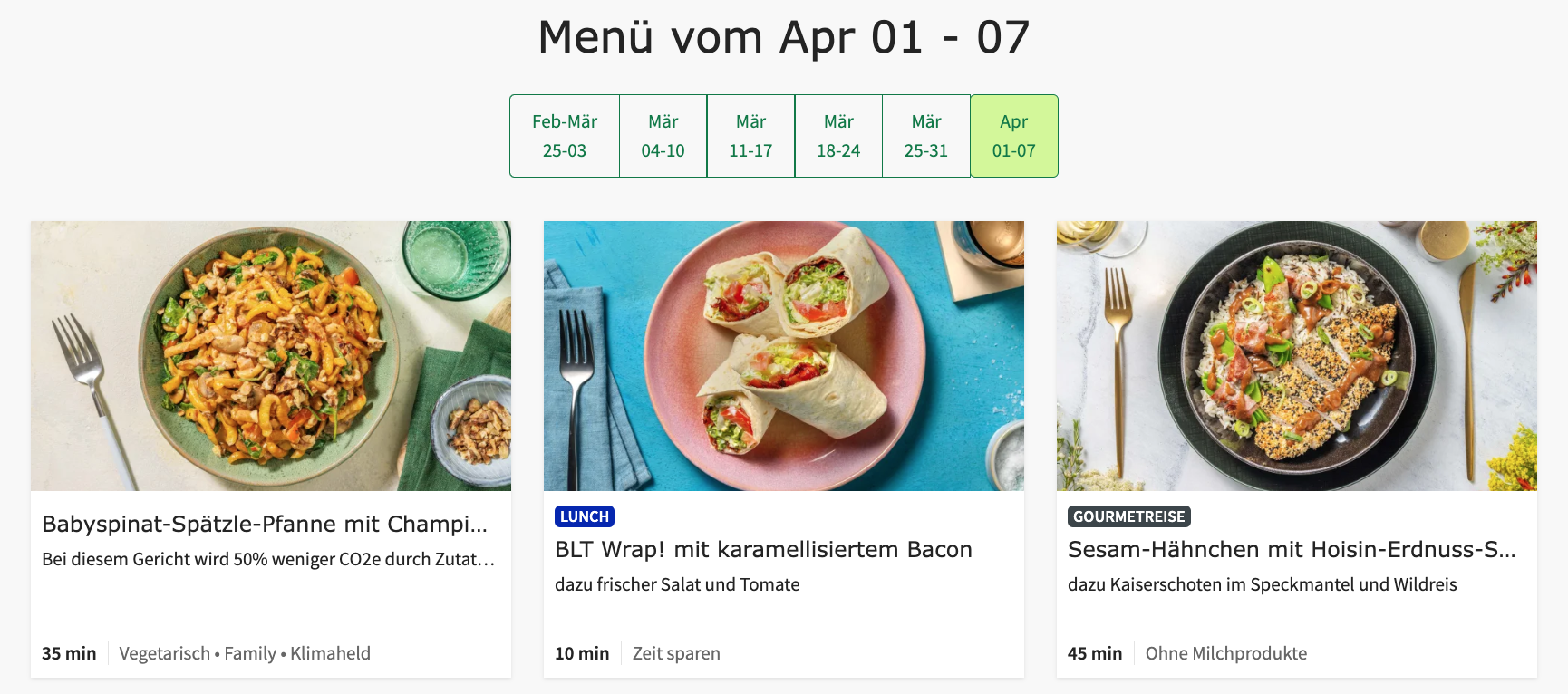This screenshot has width=1568, height=694.
Task: Click the 35 min cooking time label
Action: 67,652
